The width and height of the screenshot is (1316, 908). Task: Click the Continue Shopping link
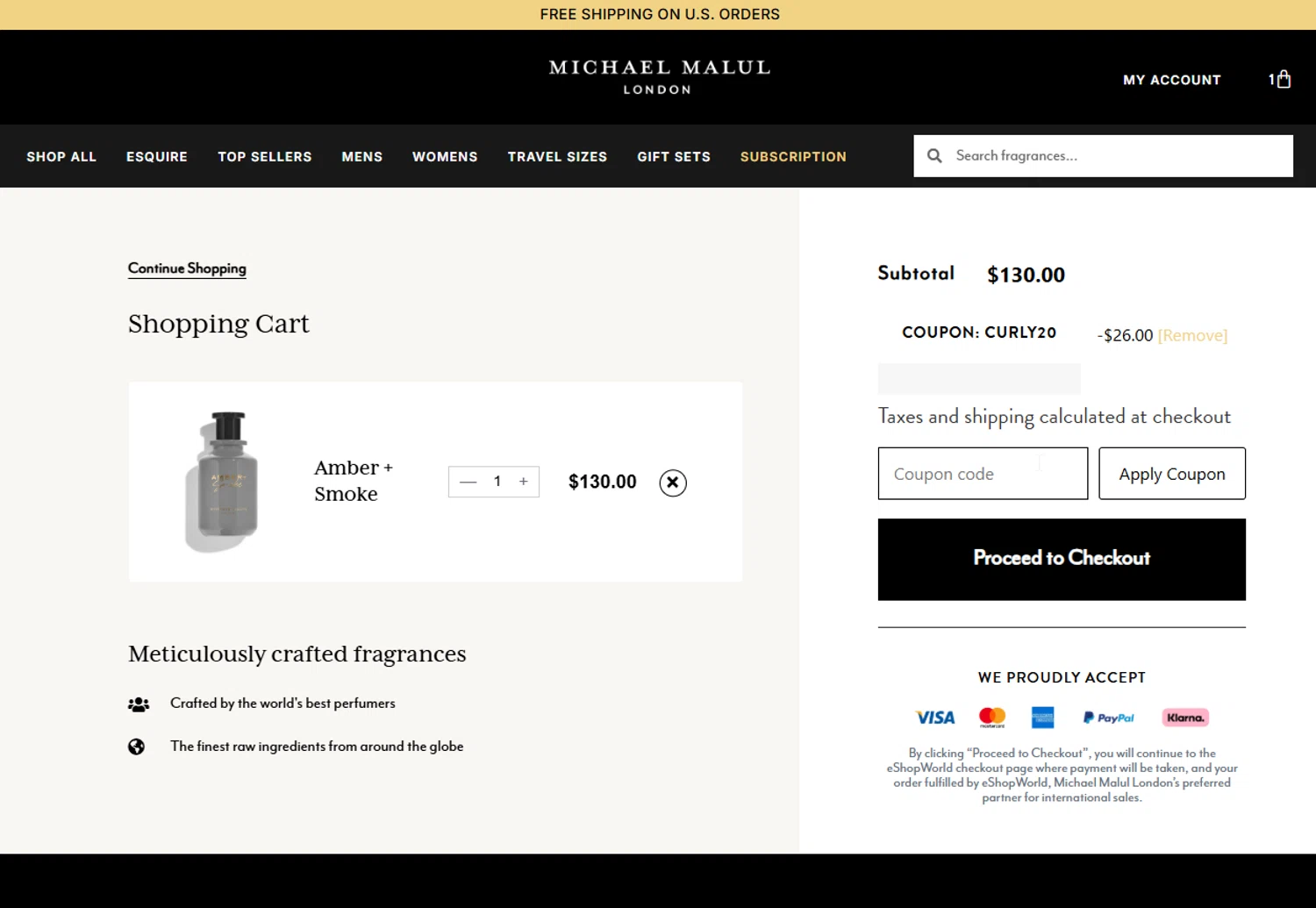[x=187, y=268]
